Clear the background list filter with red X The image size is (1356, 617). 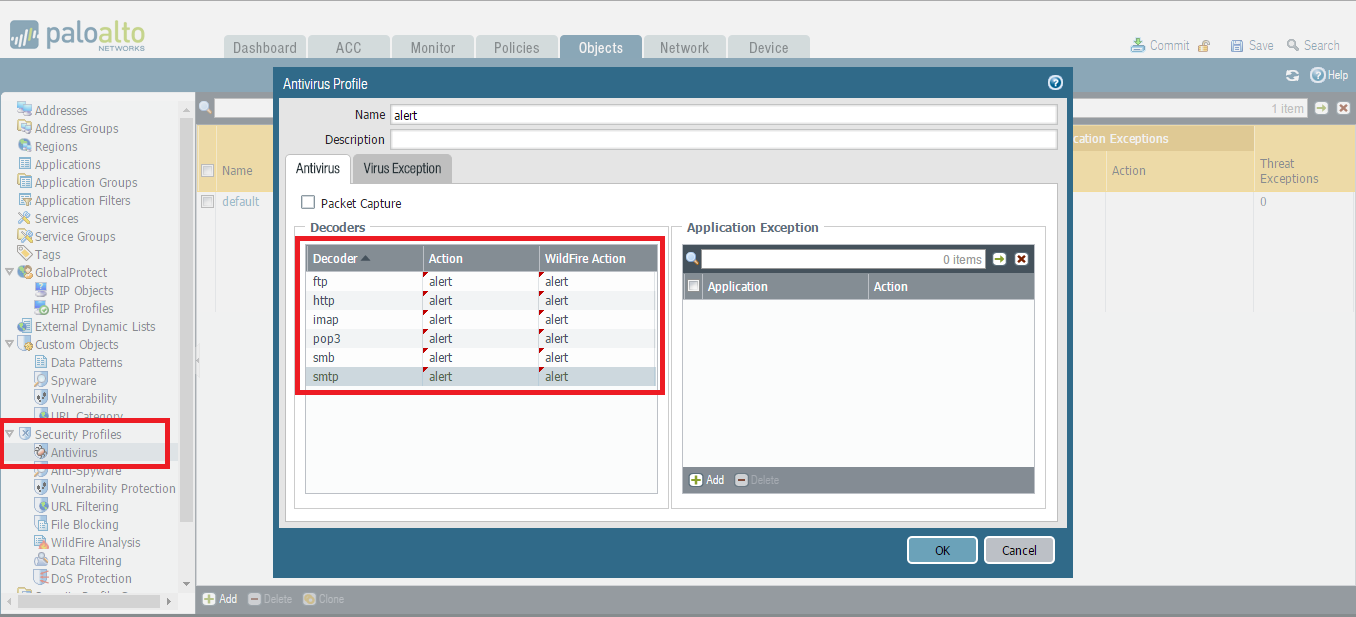[1343, 108]
